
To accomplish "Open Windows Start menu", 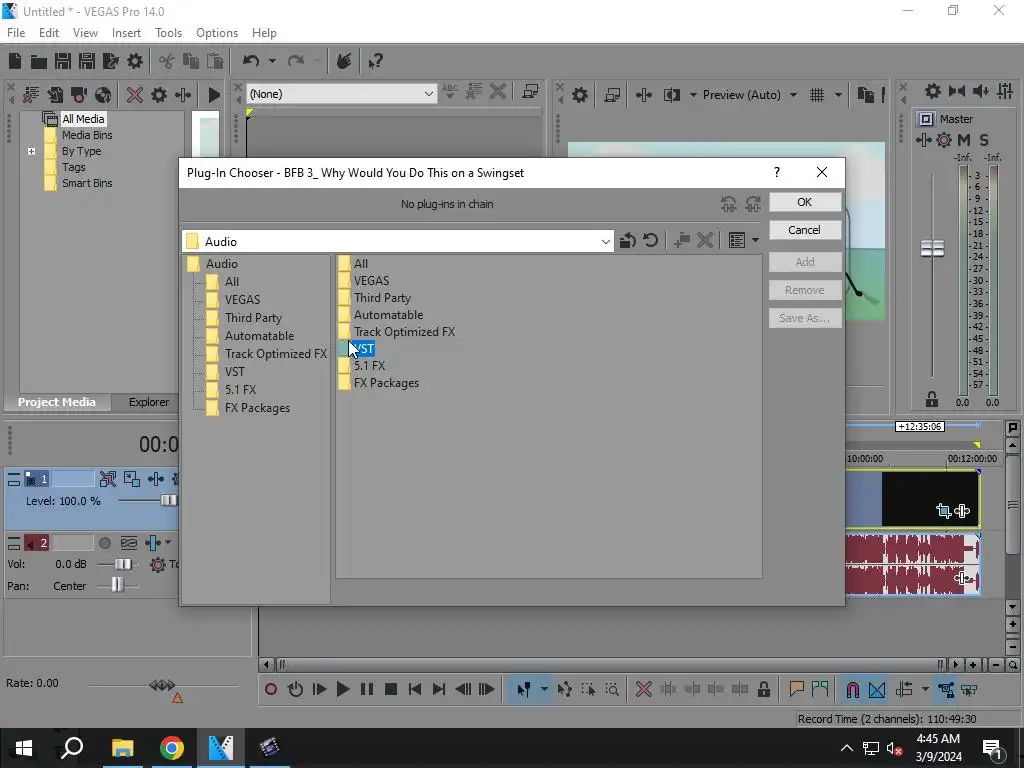I will [x=24, y=748].
